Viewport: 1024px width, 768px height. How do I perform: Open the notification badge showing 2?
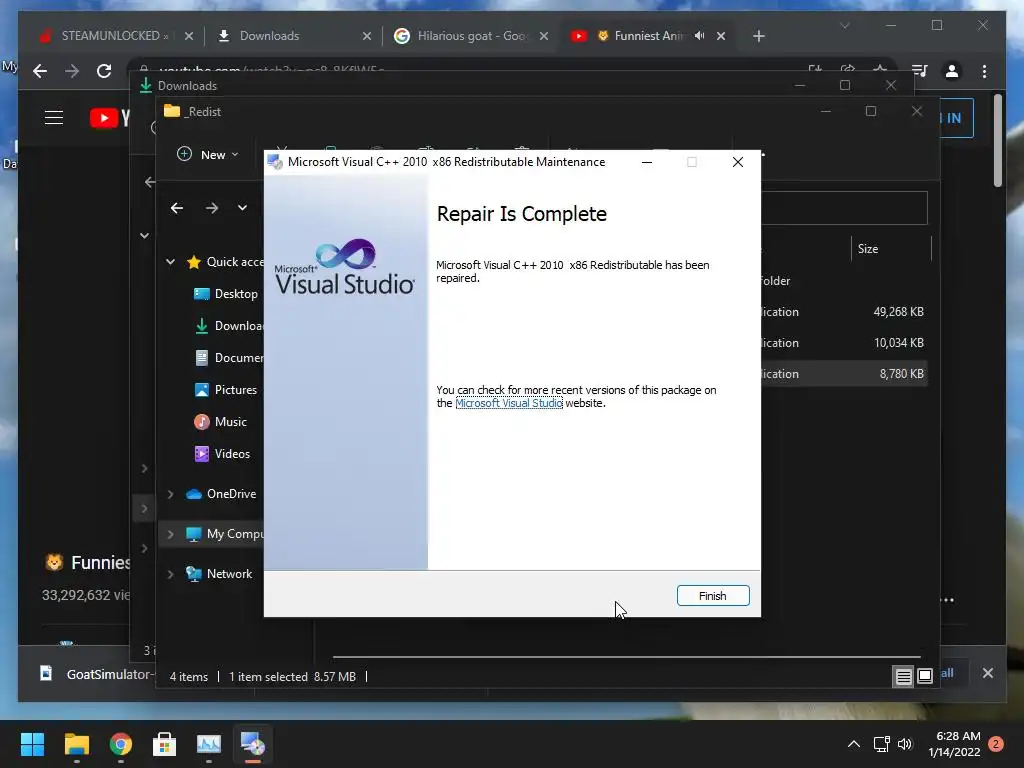click(996, 744)
